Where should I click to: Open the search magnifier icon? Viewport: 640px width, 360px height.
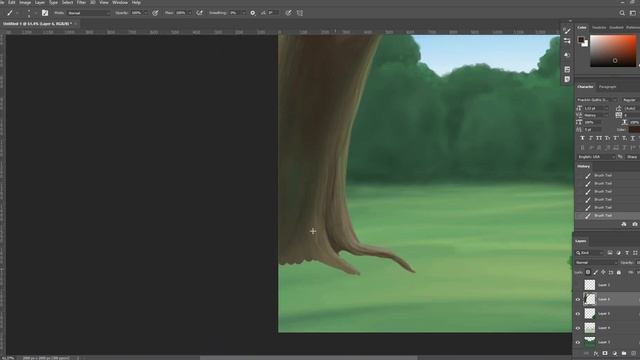pyautogui.click(x=622, y=13)
